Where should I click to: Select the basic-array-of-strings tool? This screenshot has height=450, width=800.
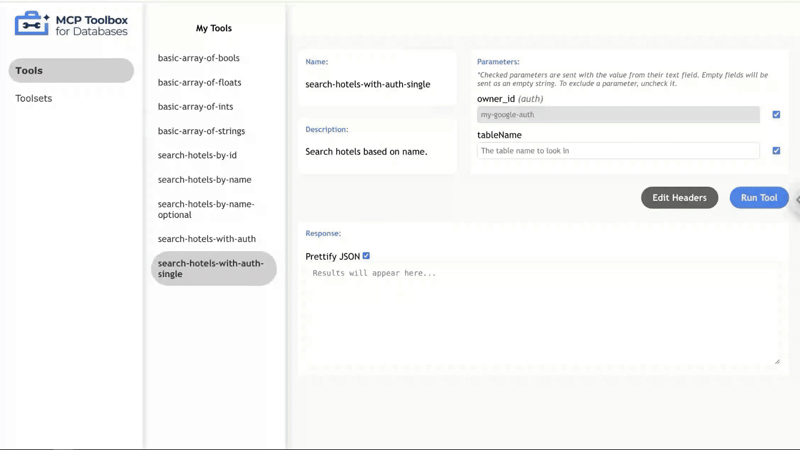(201, 131)
